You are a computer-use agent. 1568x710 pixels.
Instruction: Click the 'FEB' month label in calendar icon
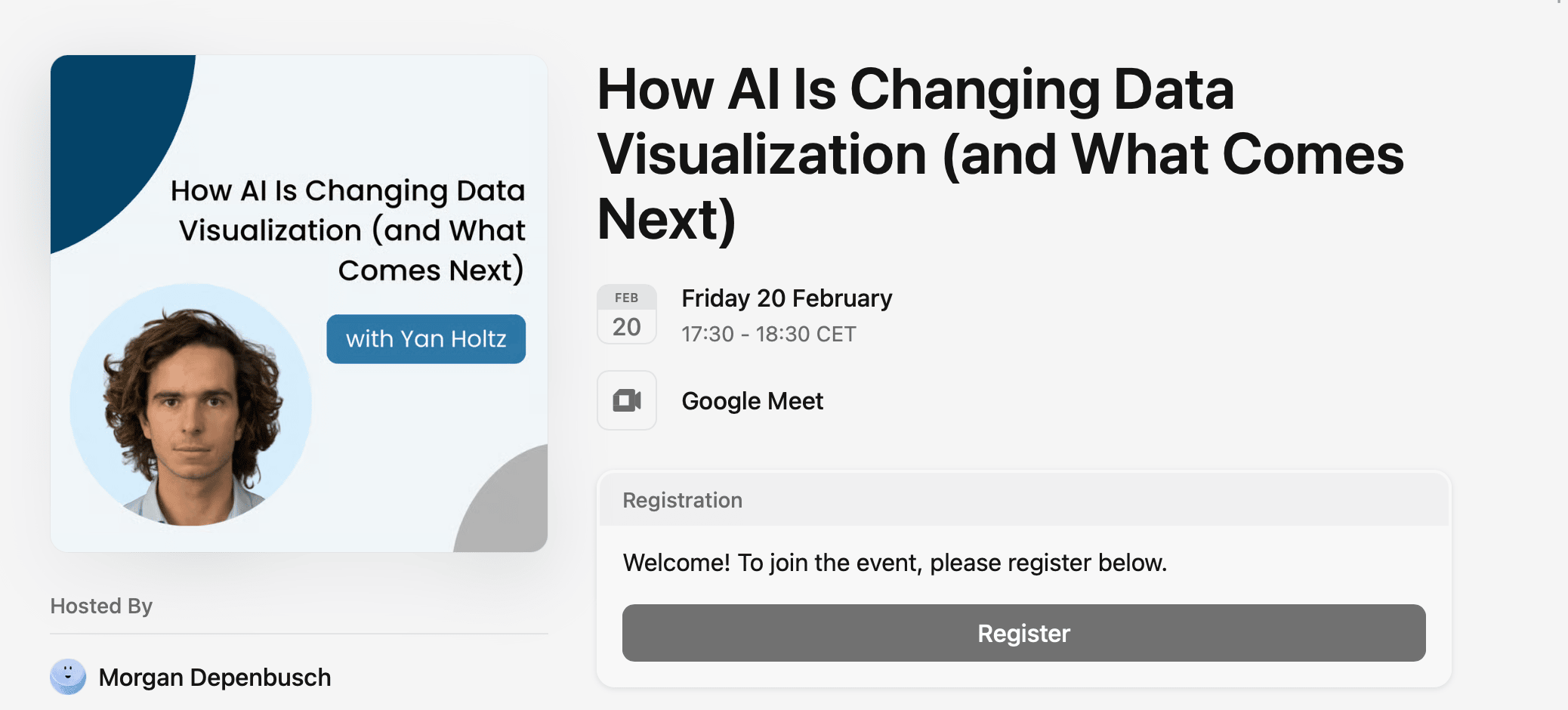pos(626,298)
